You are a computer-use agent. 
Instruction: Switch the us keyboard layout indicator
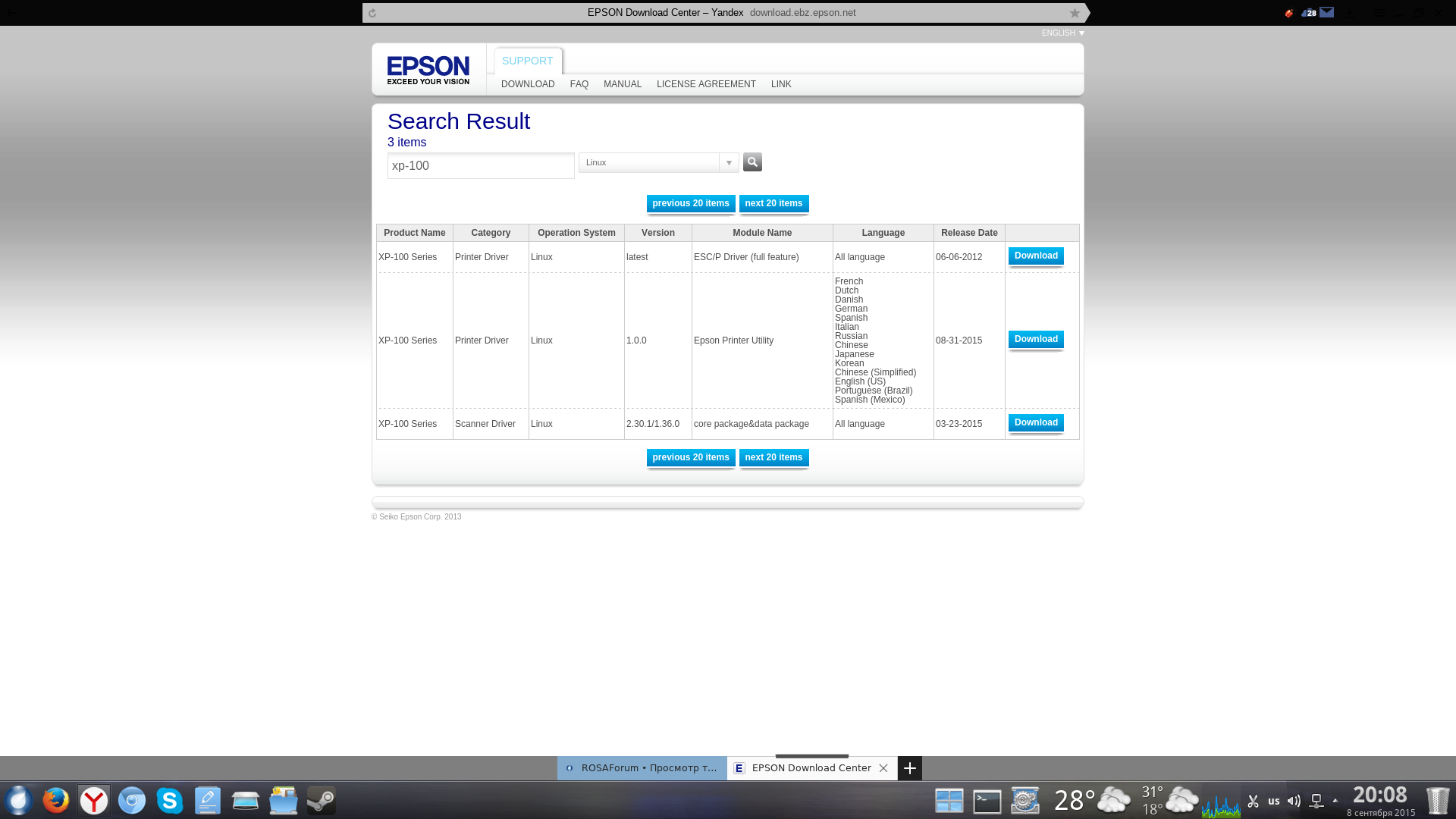tap(1273, 801)
